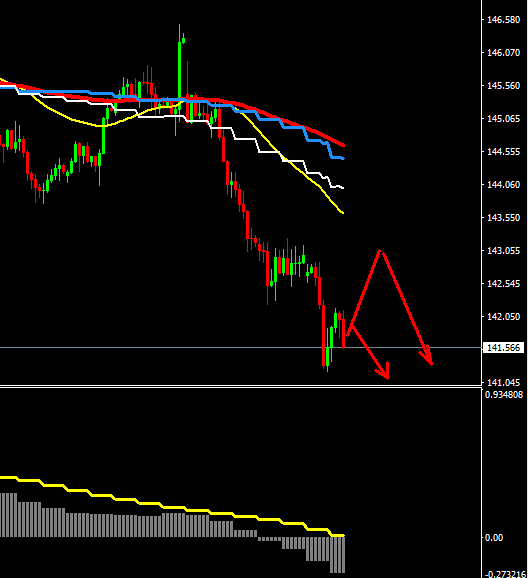
Task: Click the 145.560 price axis label
Action: pos(503,86)
